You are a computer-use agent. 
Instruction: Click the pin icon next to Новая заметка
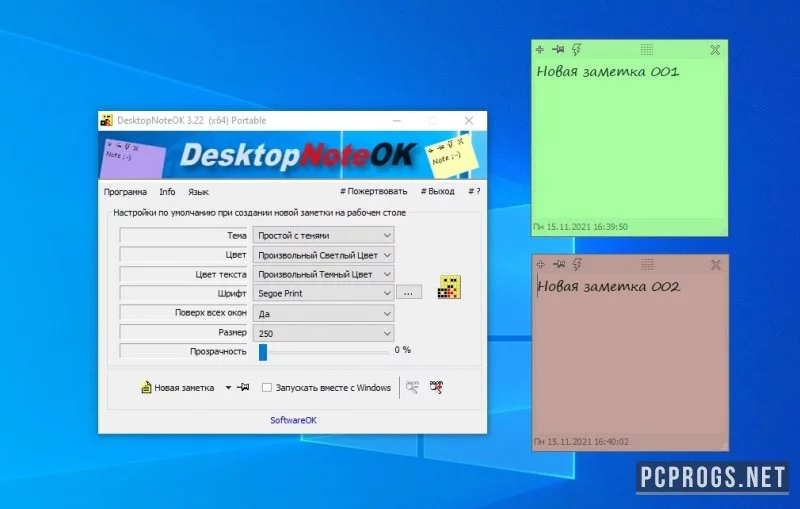tap(244, 387)
